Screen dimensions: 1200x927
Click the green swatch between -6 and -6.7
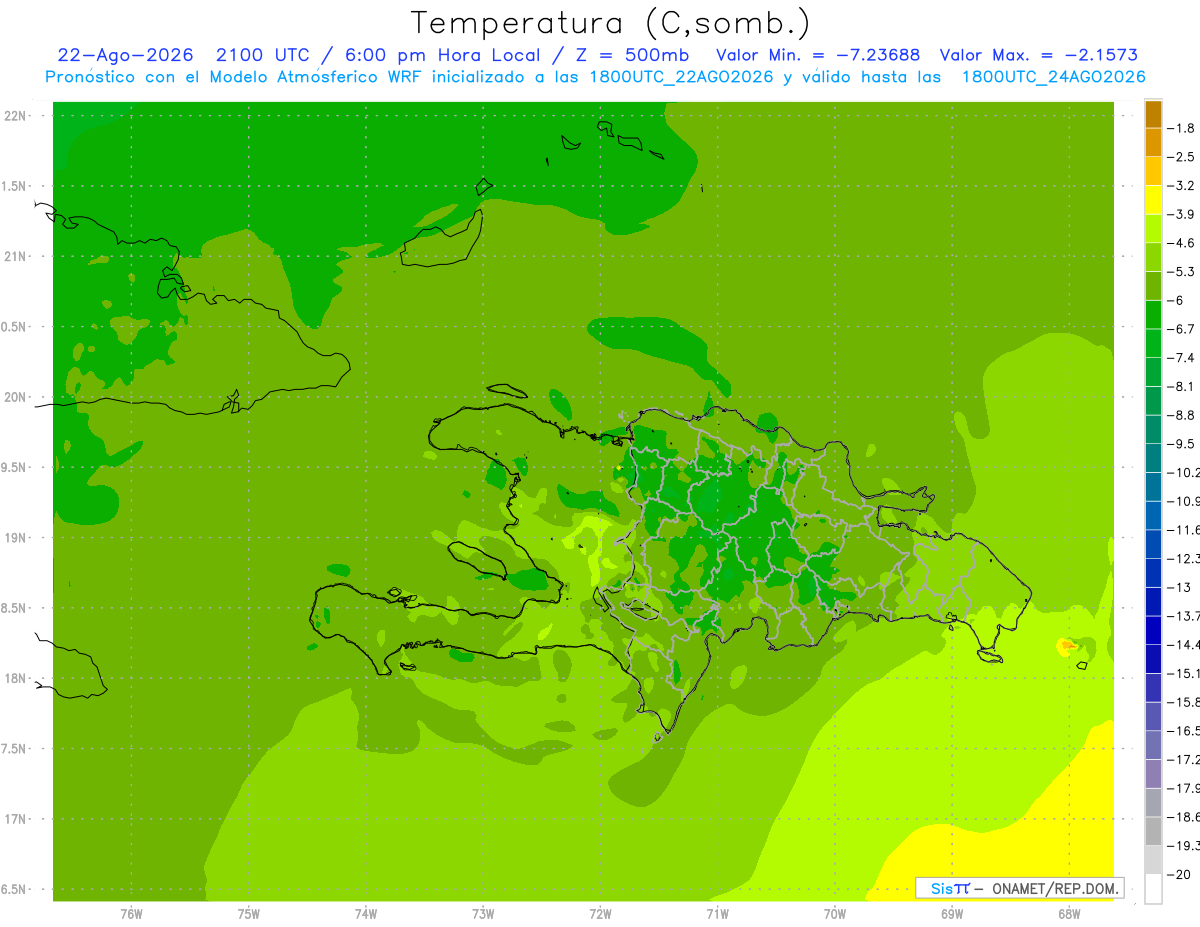(1153, 315)
